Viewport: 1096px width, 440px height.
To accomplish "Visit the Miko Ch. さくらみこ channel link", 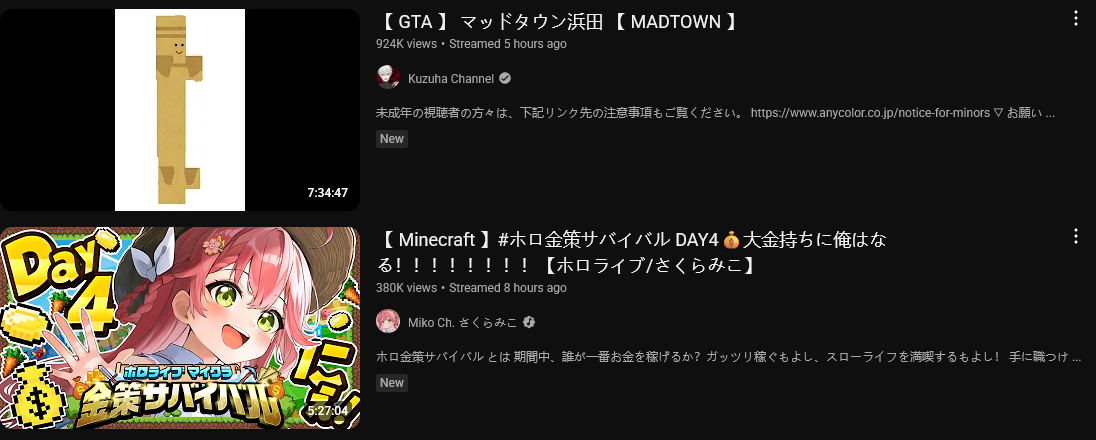I will pyautogui.click(x=463, y=322).
